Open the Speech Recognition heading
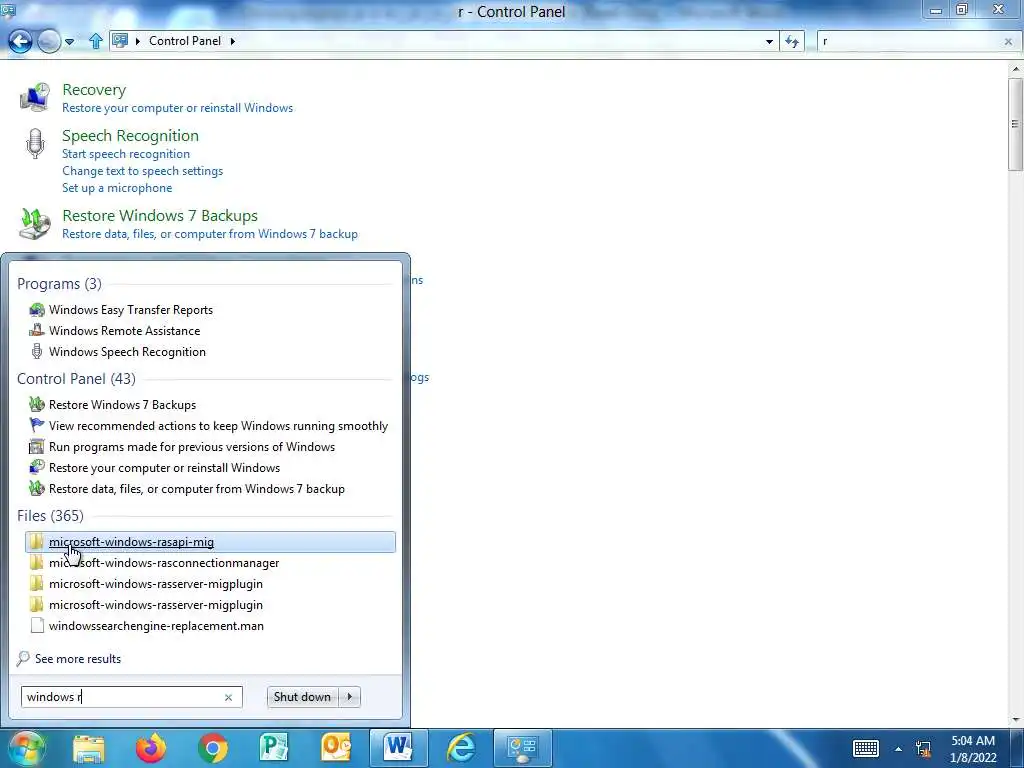 (x=131, y=135)
